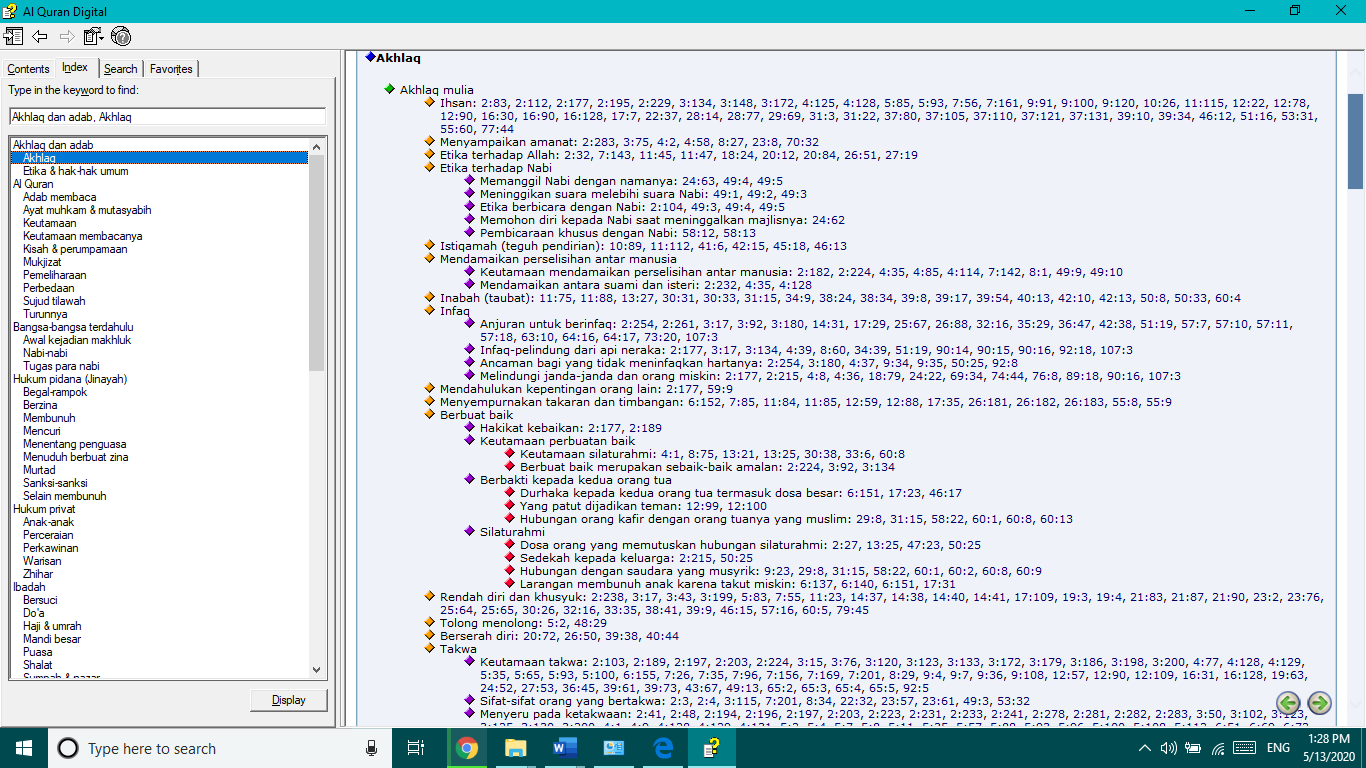Select 'Etika & hak-hak umum' index entry
Image resolution: width=1366 pixels, height=768 pixels.
click(75, 171)
